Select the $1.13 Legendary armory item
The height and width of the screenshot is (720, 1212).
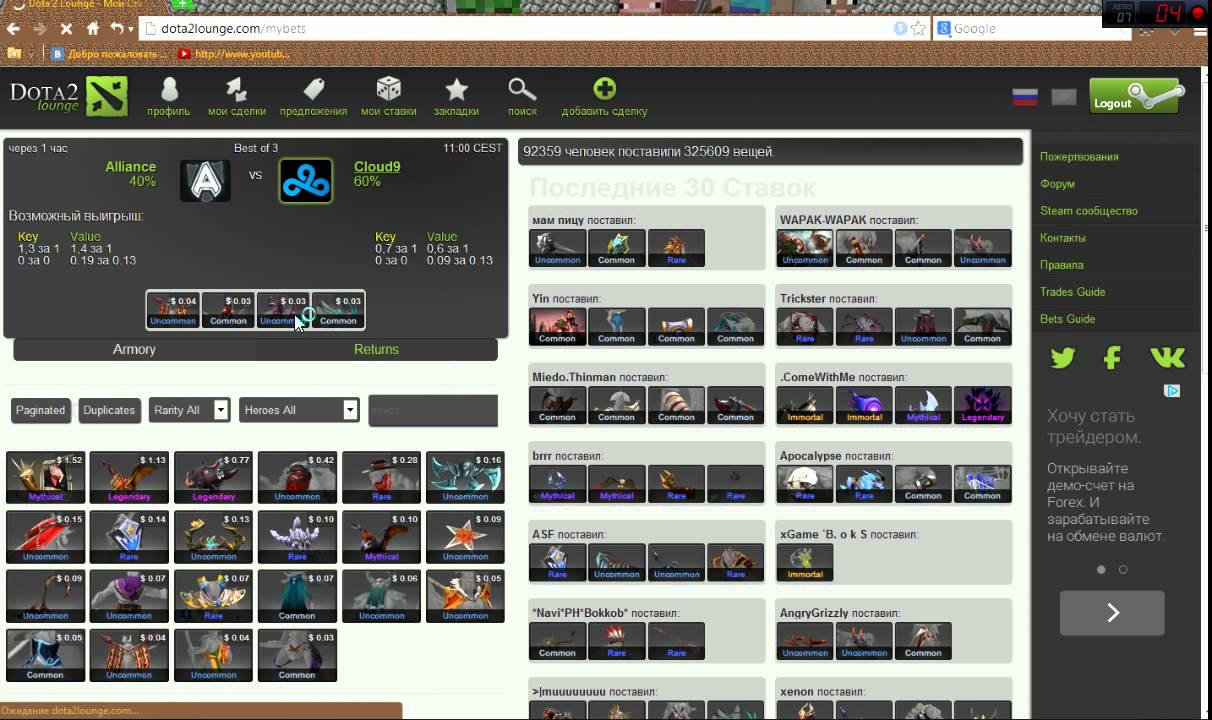[x=129, y=477]
